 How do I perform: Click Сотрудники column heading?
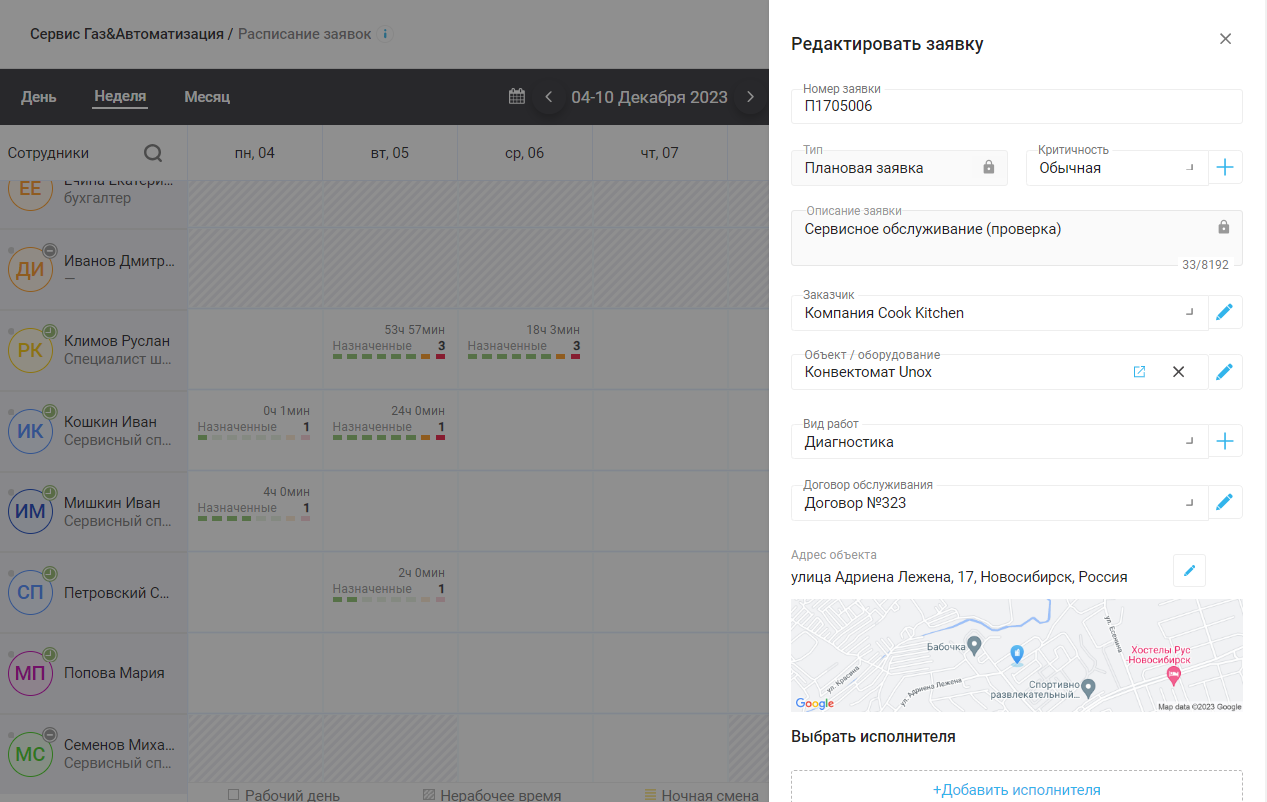coord(48,153)
